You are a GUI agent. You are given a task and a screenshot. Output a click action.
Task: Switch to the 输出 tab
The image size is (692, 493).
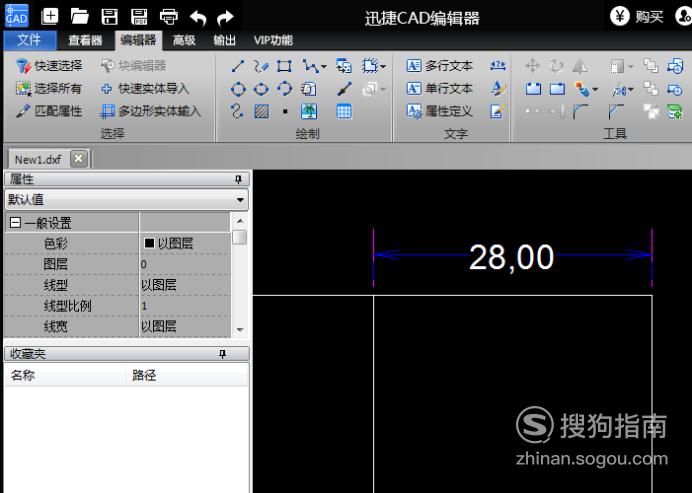pyautogui.click(x=225, y=41)
